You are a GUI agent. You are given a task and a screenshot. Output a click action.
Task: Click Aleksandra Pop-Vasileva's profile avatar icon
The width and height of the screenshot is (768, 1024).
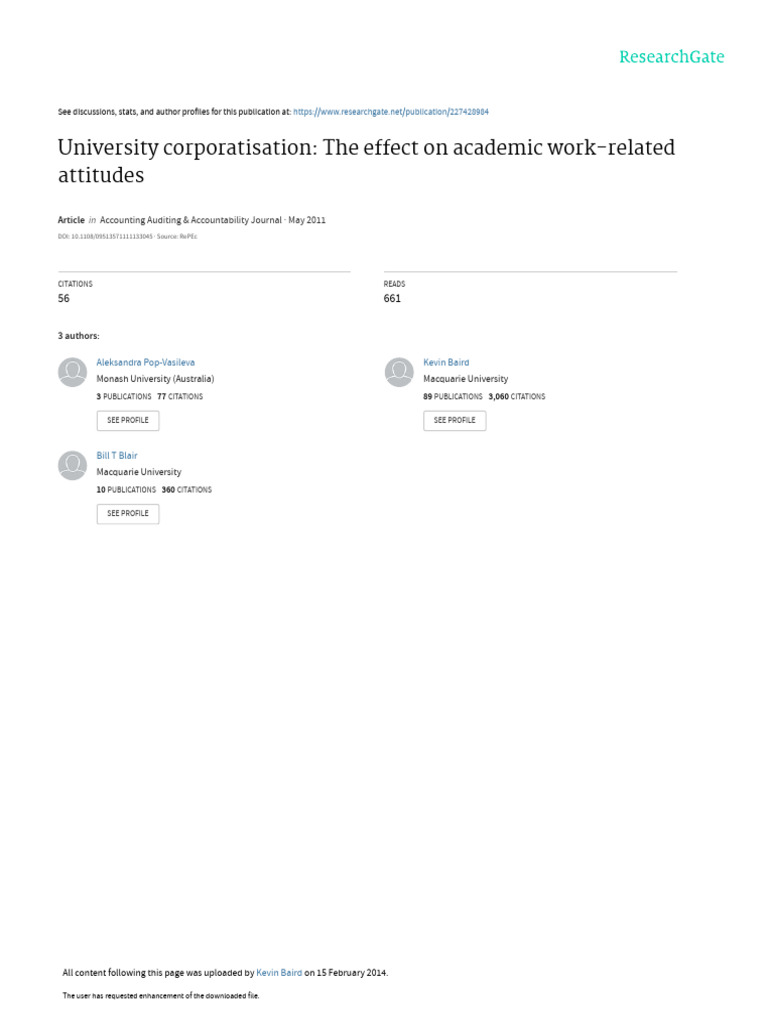click(72, 372)
